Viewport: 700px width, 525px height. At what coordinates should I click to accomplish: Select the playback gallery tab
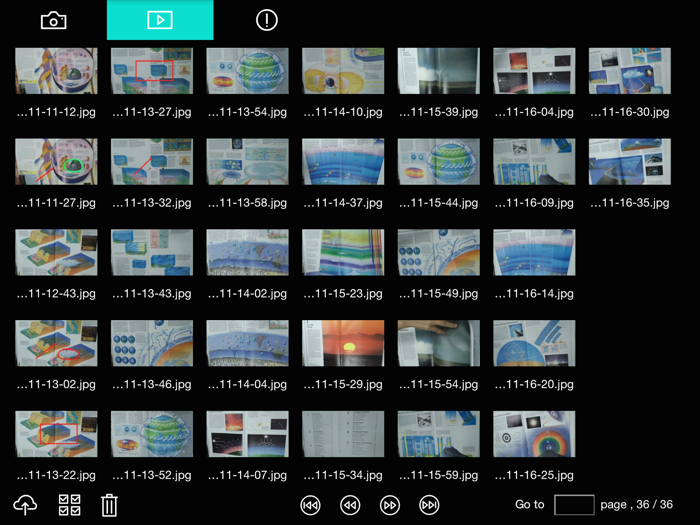pyautogui.click(x=160, y=20)
